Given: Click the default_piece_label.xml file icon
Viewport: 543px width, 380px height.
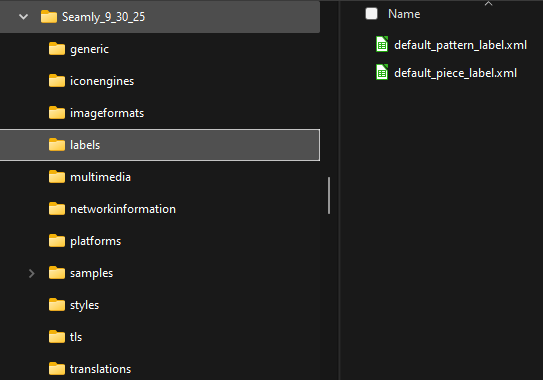Looking at the screenshot, I should pyautogui.click(x=382, y=72).
